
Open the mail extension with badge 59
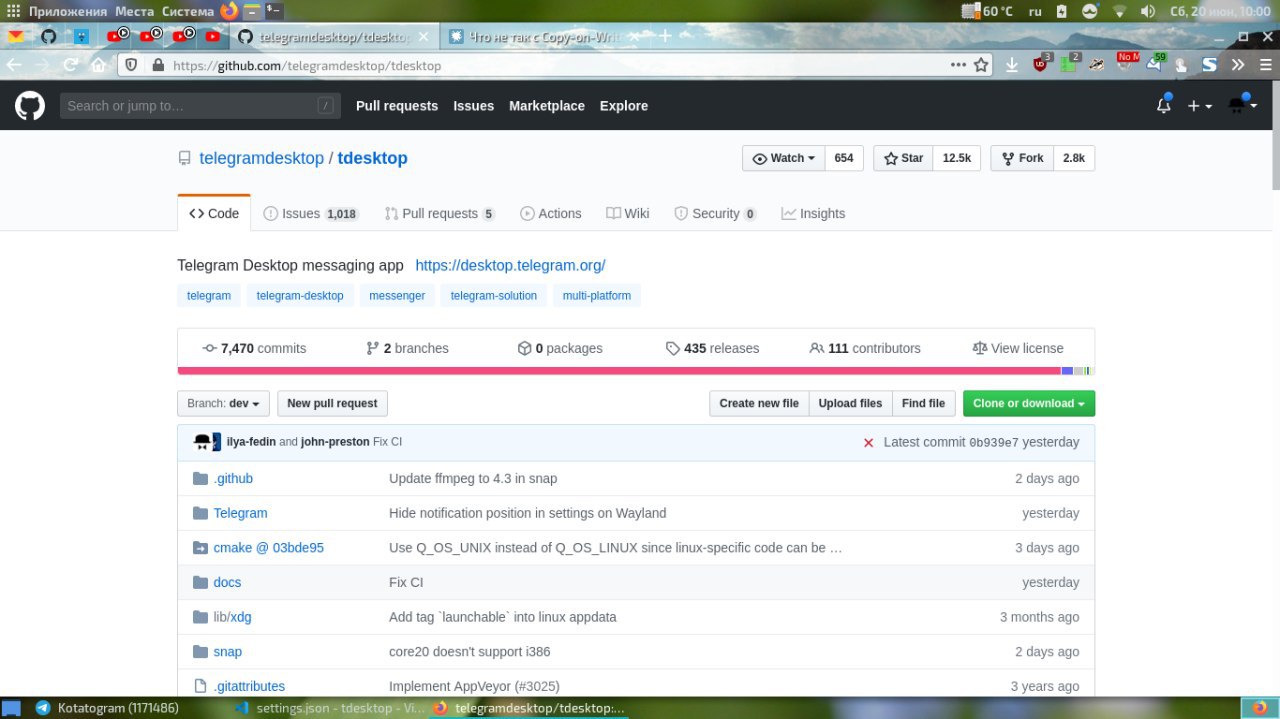(x=1155, y=64)
